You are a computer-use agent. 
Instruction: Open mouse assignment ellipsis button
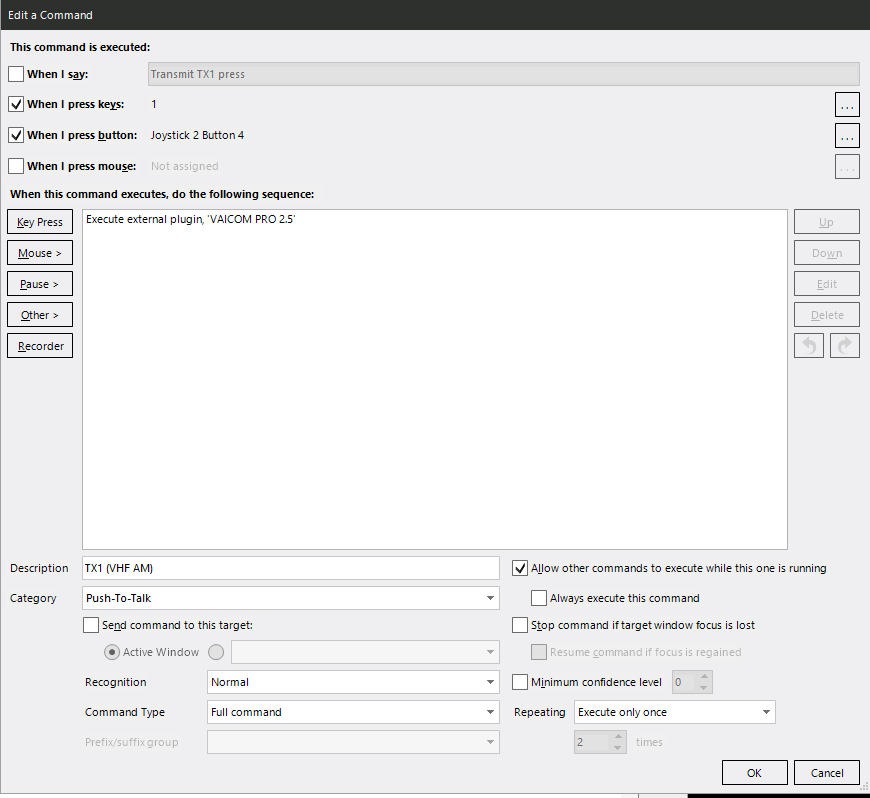pos(847,167)
